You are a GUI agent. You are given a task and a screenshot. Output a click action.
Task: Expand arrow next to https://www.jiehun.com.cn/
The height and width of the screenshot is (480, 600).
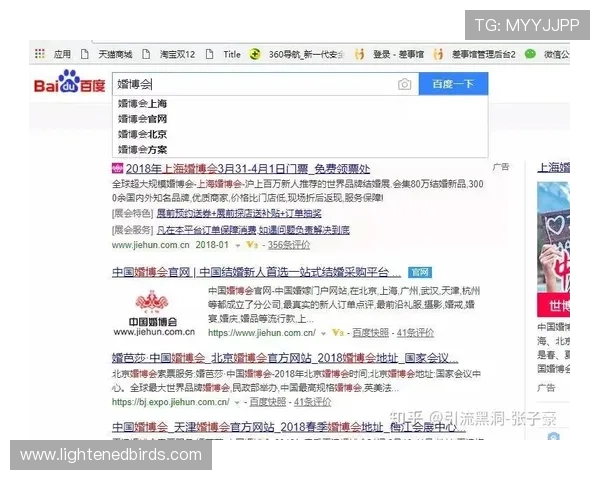point(323,333)
